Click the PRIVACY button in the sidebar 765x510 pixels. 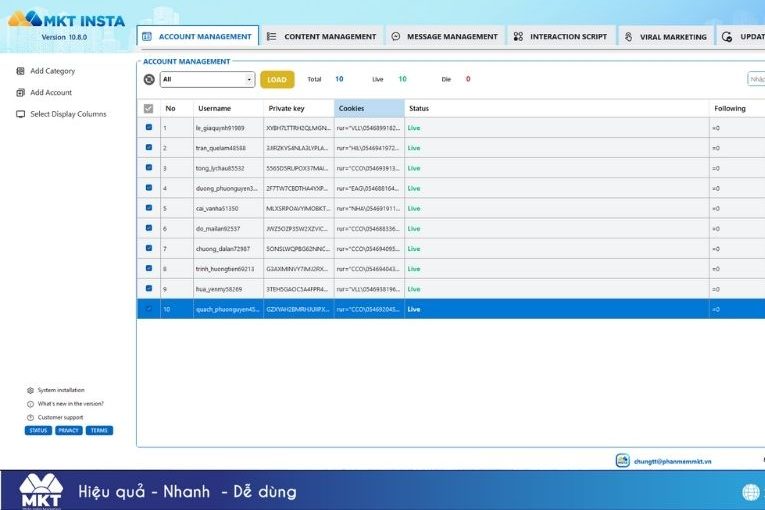69,430
